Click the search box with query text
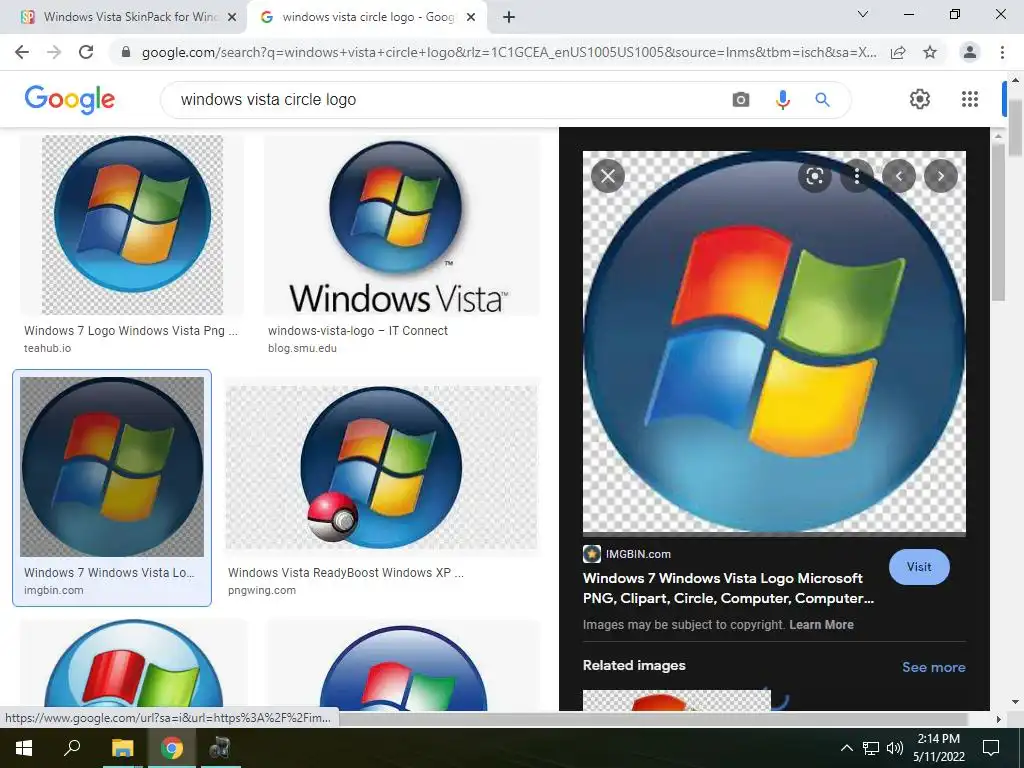1024x768 pixels. (x=444, y=99)
